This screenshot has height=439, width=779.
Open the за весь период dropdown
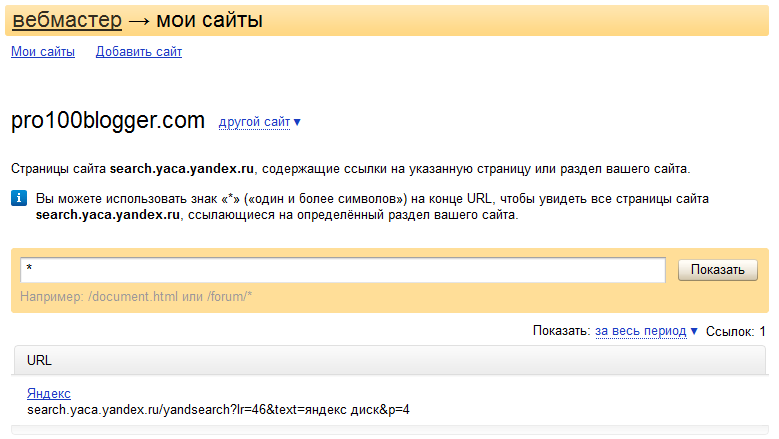[x=640, y=331]
